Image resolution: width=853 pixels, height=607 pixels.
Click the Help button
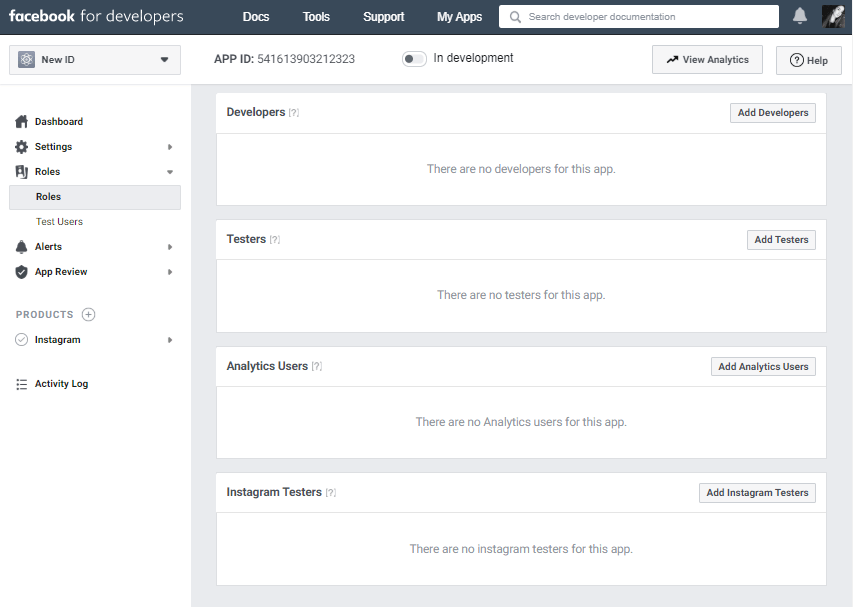(808, 60)
